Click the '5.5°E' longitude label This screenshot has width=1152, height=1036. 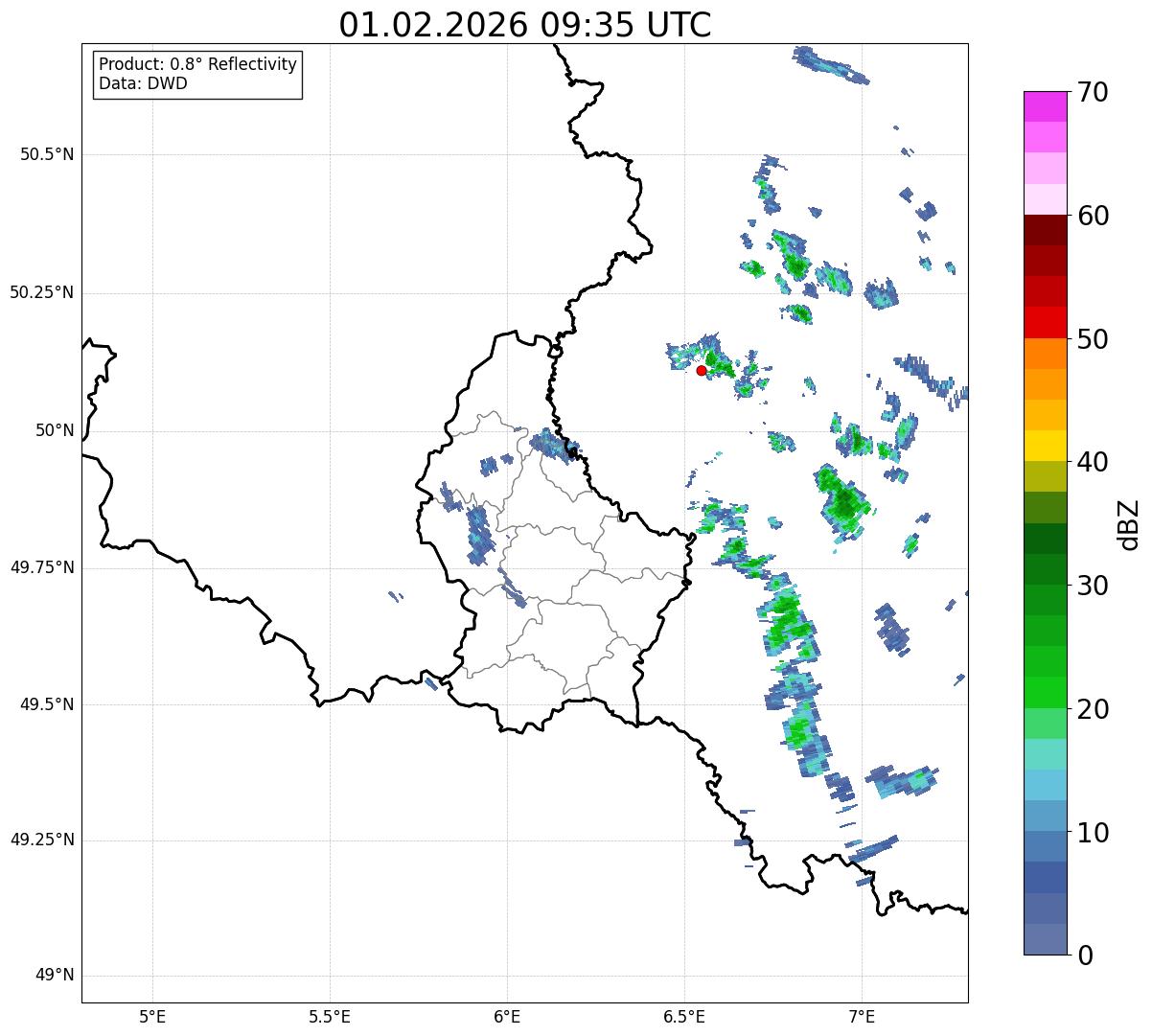(330, 1016)
